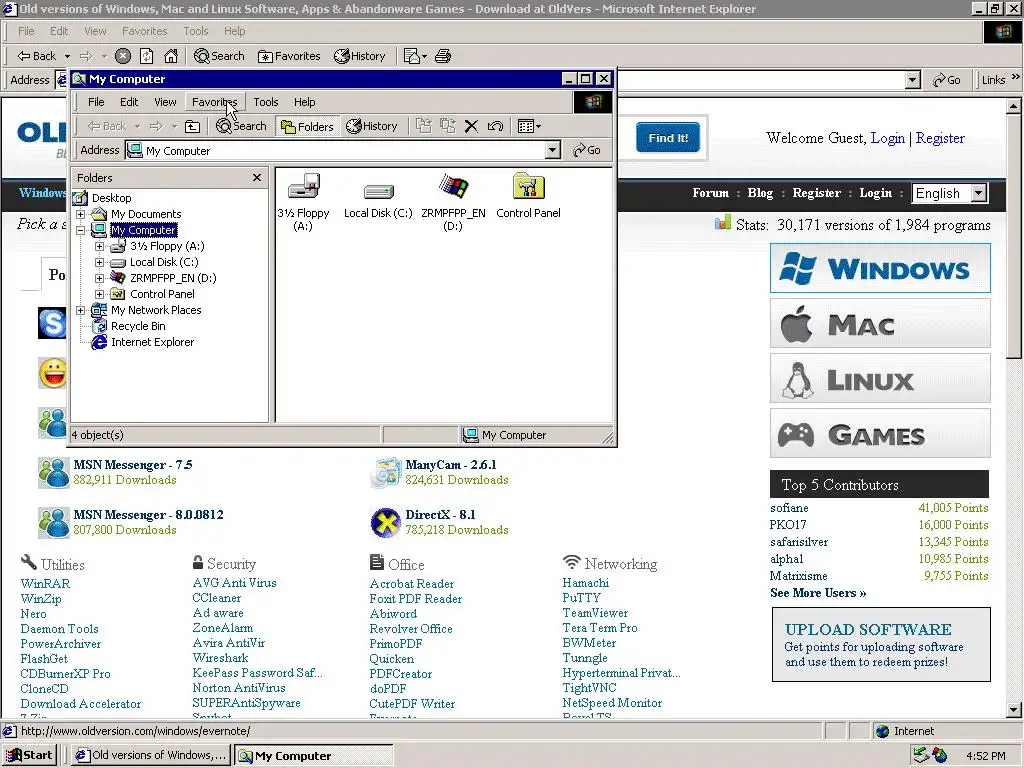Screen dimensions: 1024x768
Task: Click the My Computer address input field
Action: tap(336, 150)
